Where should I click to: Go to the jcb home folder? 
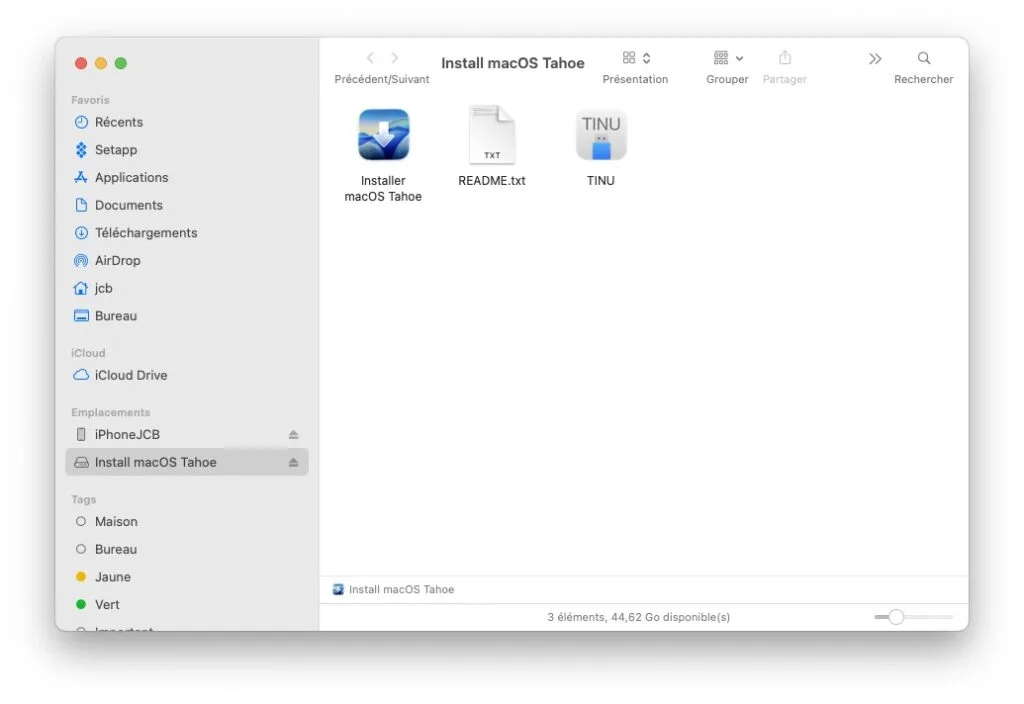click(x=186, y=288)
